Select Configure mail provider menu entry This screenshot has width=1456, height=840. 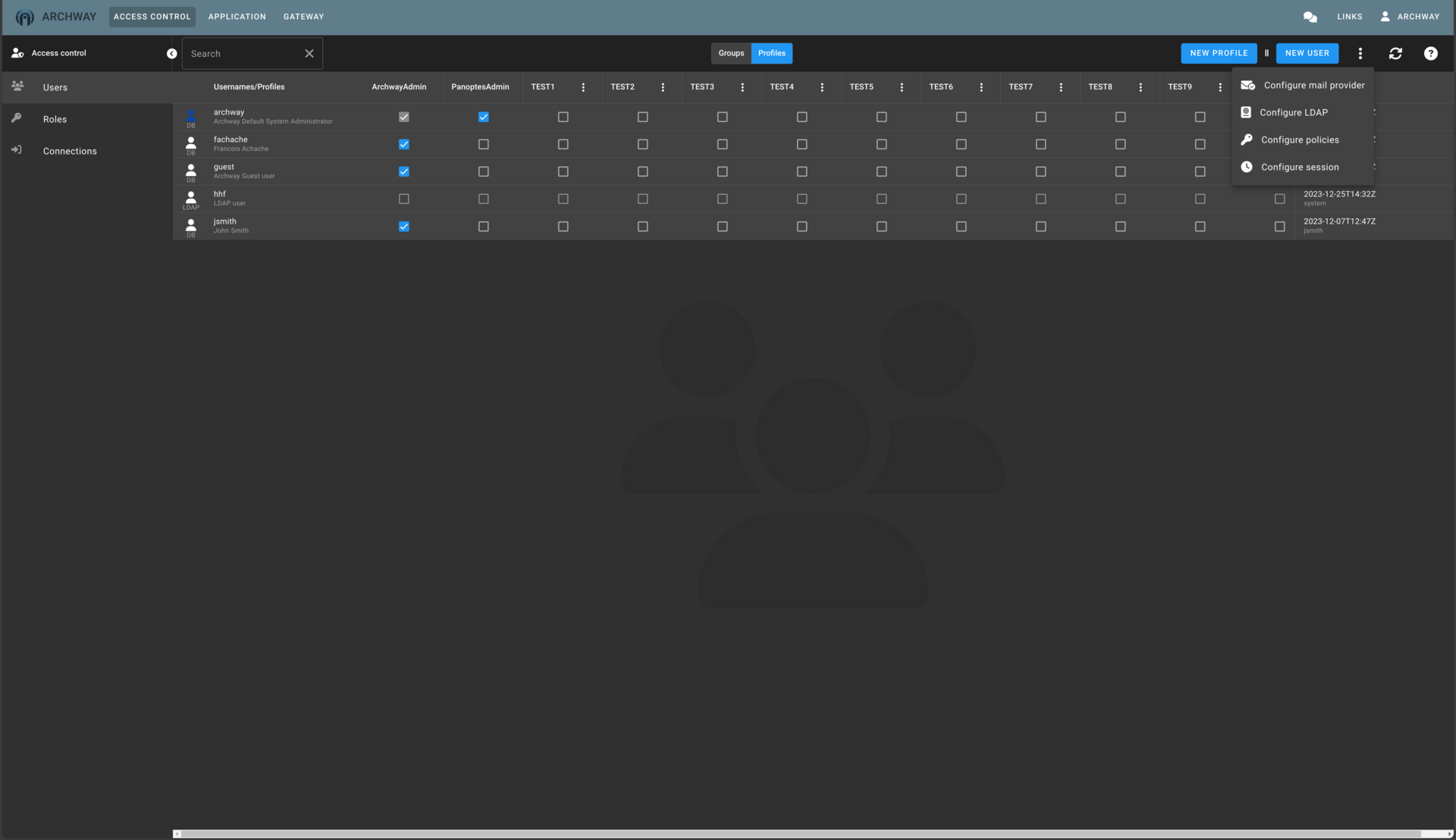pos(1303,85)
